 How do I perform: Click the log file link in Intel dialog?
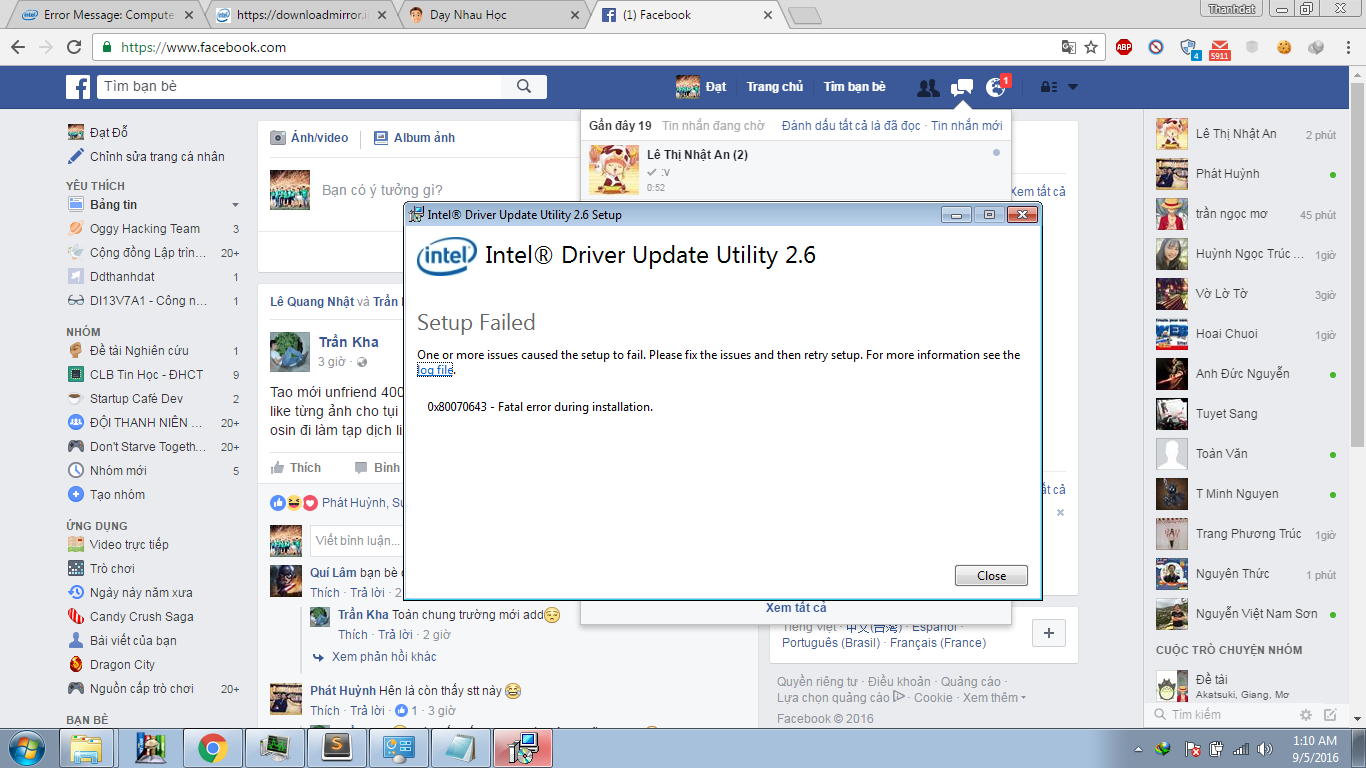[435, 370]
